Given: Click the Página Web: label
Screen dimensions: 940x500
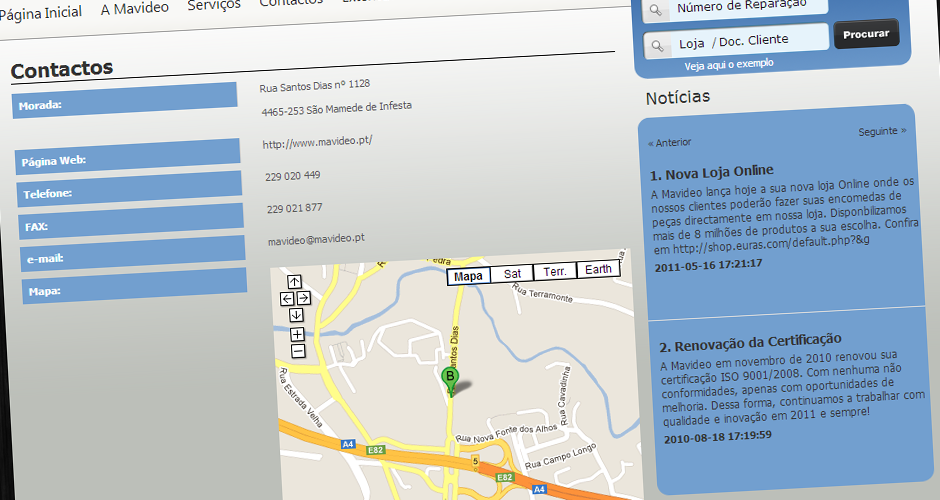Looking at the screenshot, I should (53, 161).
